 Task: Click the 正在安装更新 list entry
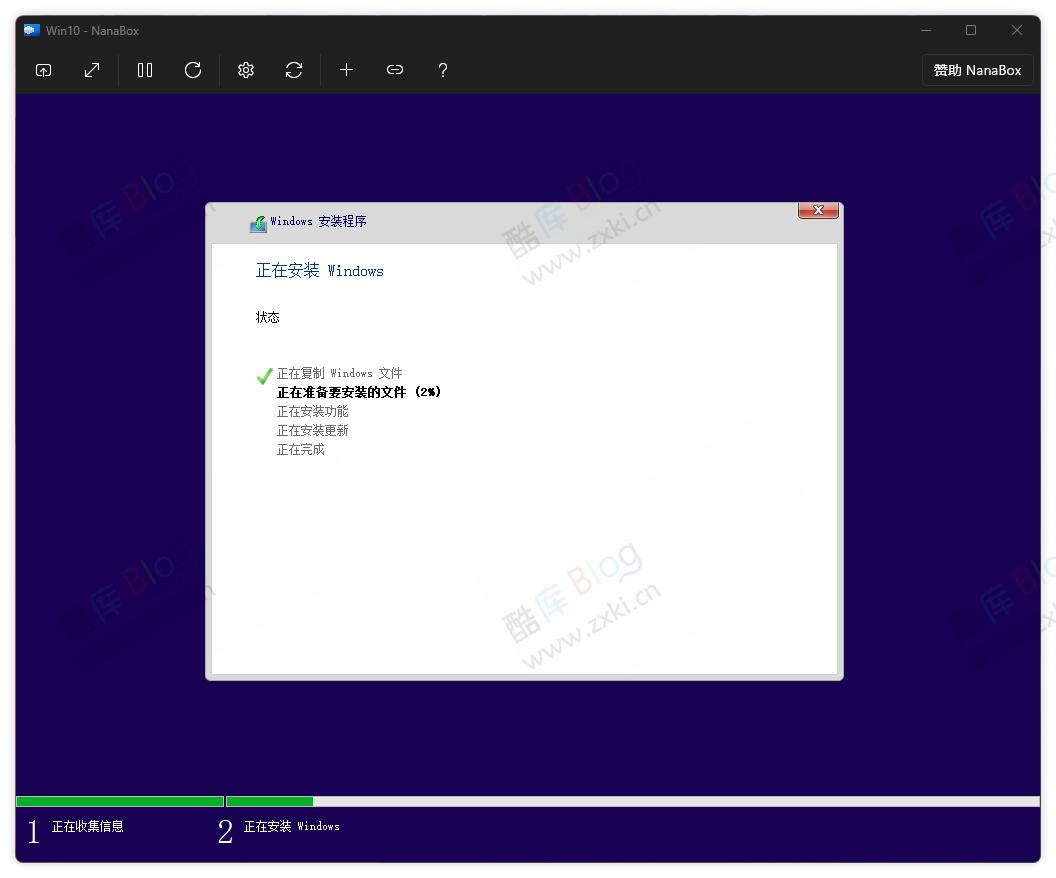coord(313,430)
